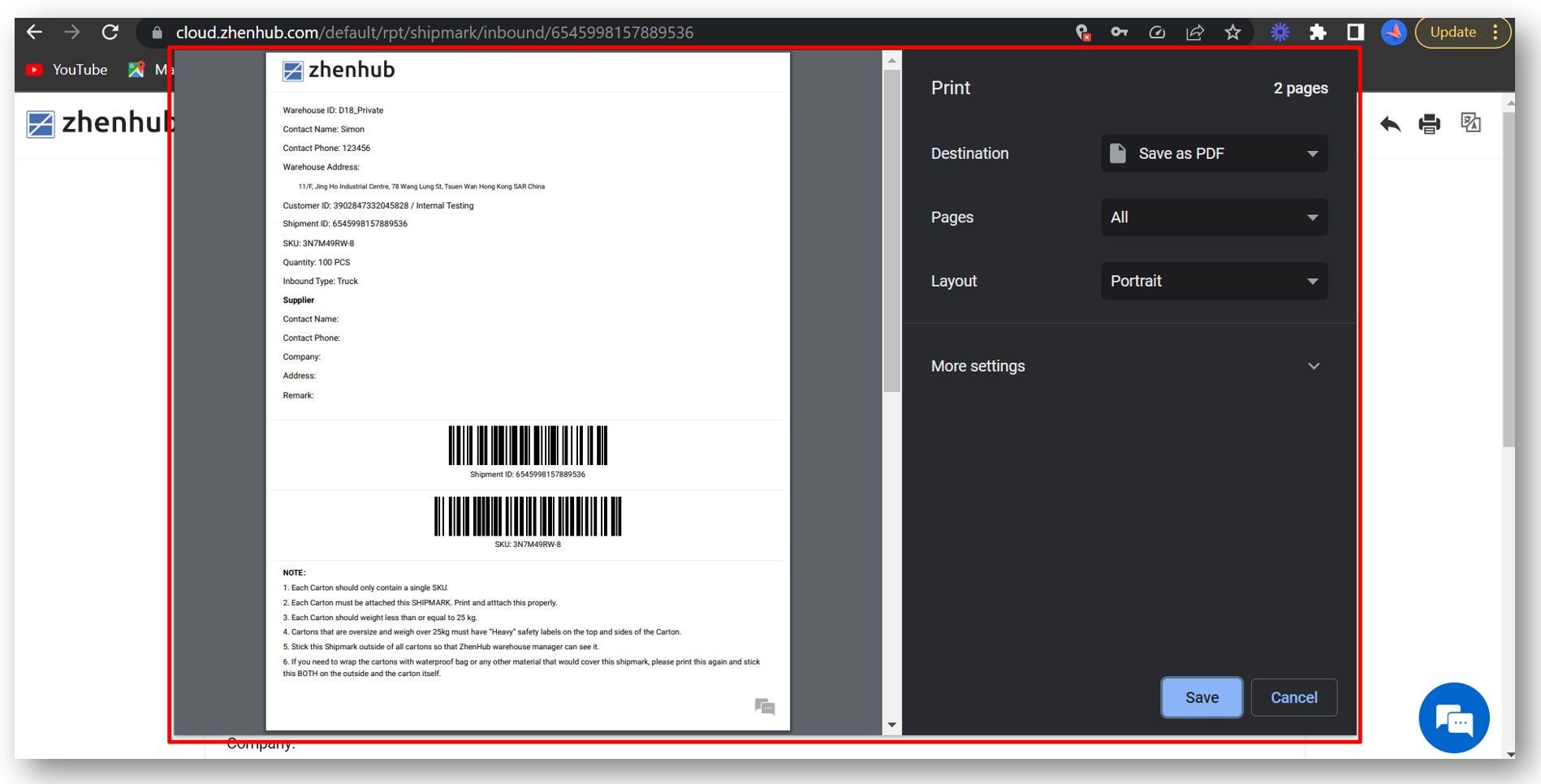Open the YouTube bookmark
The image size is (1541, 784).
(x=67, y=70)
